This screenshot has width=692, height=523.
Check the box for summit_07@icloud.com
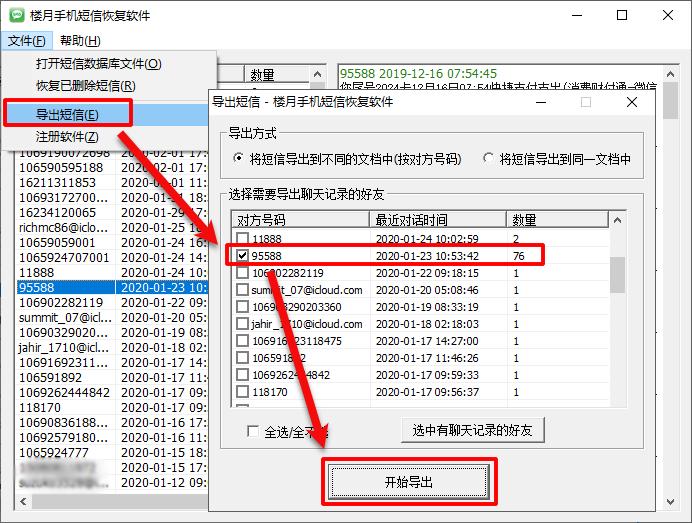tap(242, 290)
